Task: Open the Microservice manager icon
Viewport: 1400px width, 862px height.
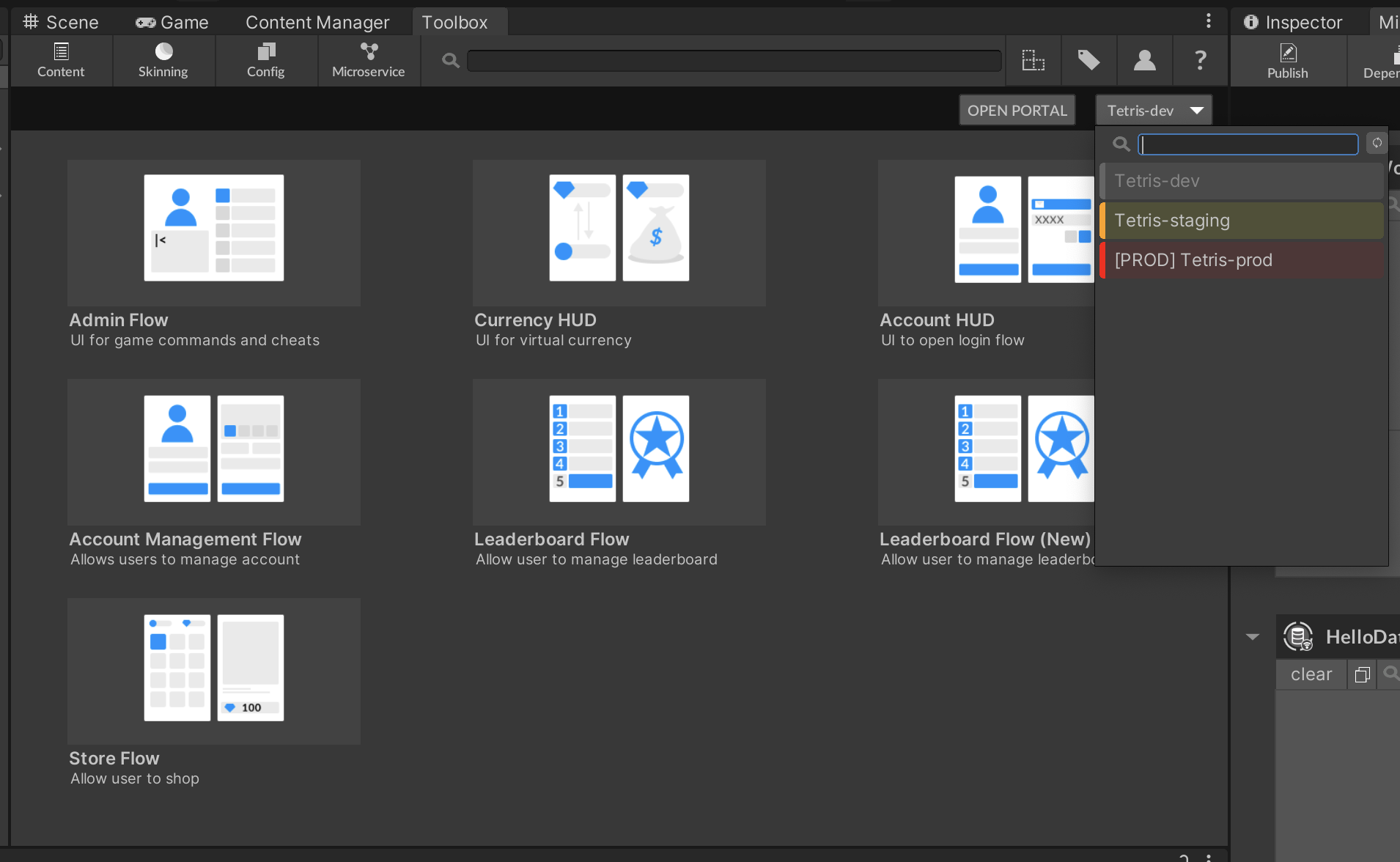Action: coord(368,60)
